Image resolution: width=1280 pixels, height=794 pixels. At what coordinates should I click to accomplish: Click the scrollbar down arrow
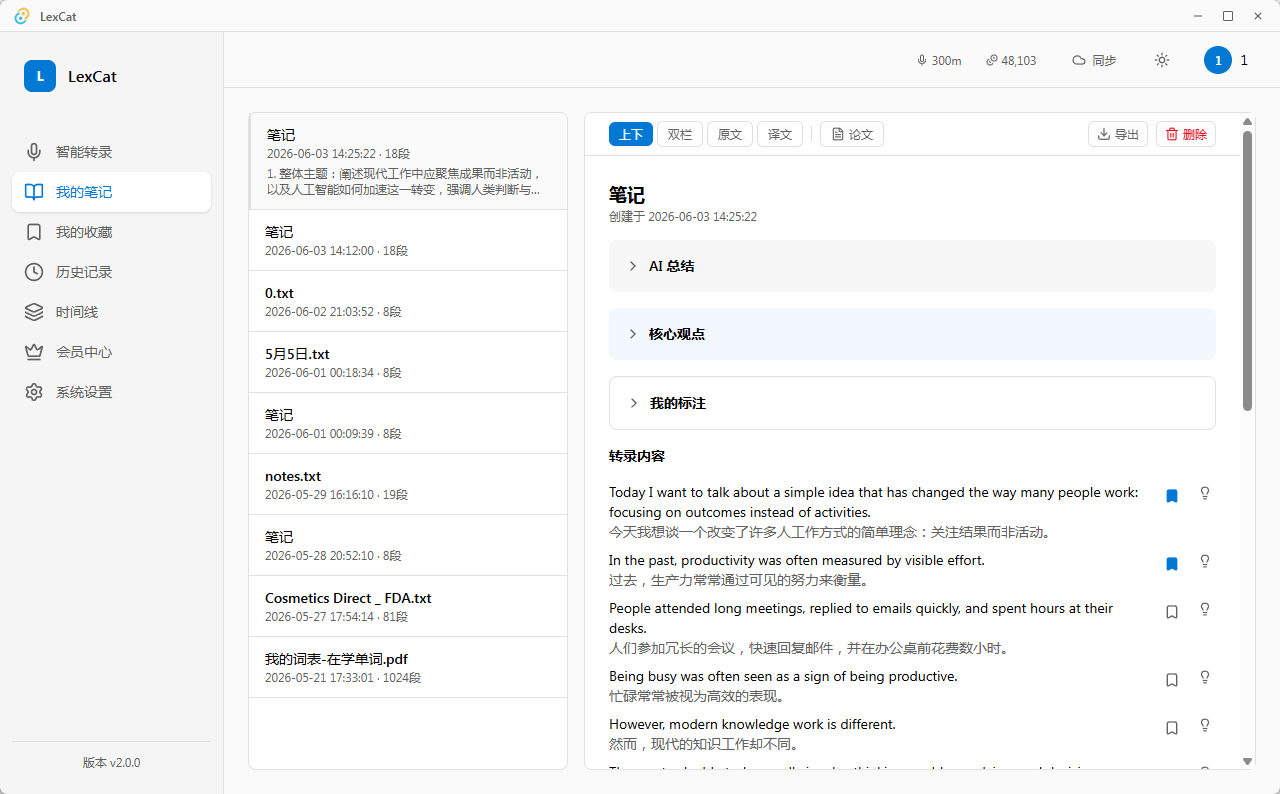(x=1247, y=761)
